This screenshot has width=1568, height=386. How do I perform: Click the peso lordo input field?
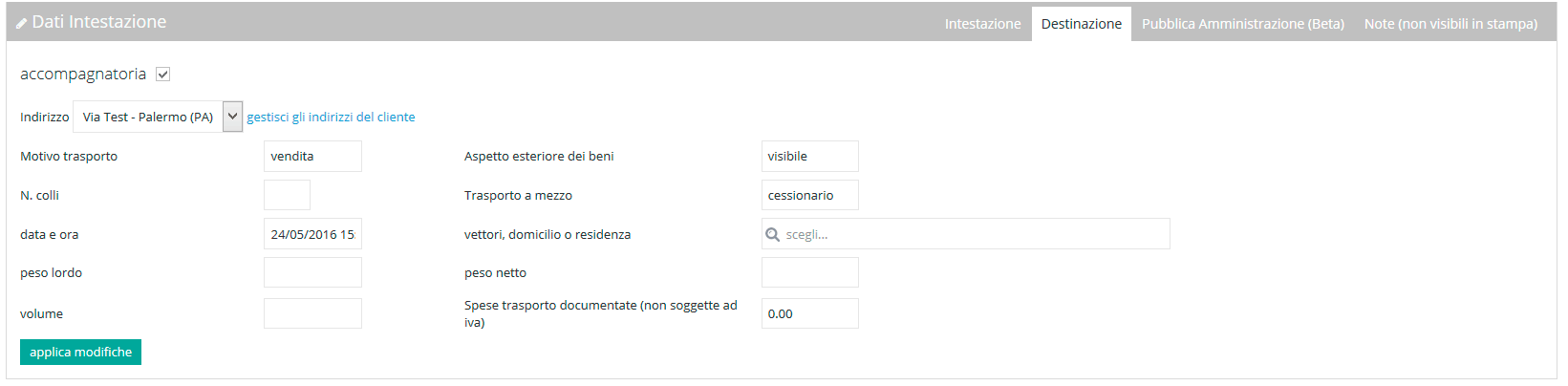[x=312, y=272]
